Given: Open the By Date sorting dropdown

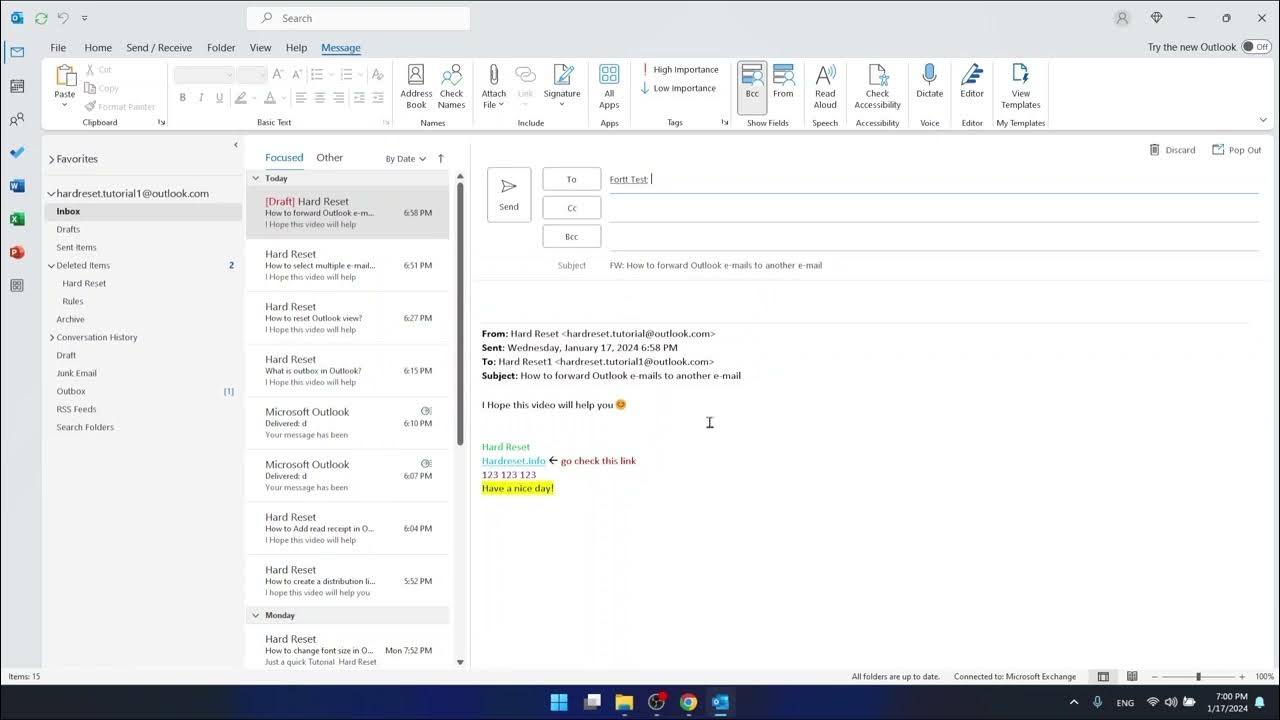Looking at the screenshot, I should coord(404,158).
